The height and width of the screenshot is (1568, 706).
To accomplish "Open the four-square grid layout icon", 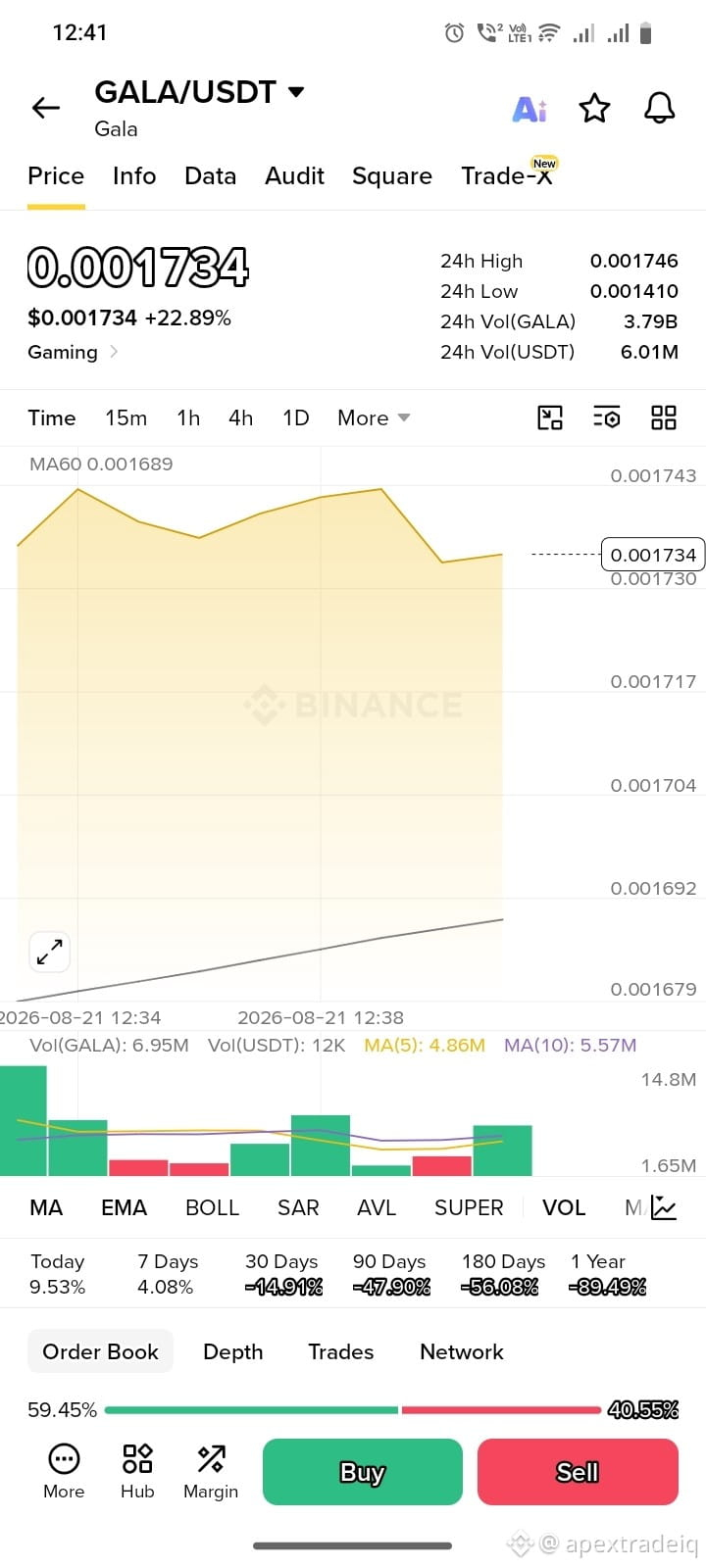I will pyautogui.click(x=664, y=418).
